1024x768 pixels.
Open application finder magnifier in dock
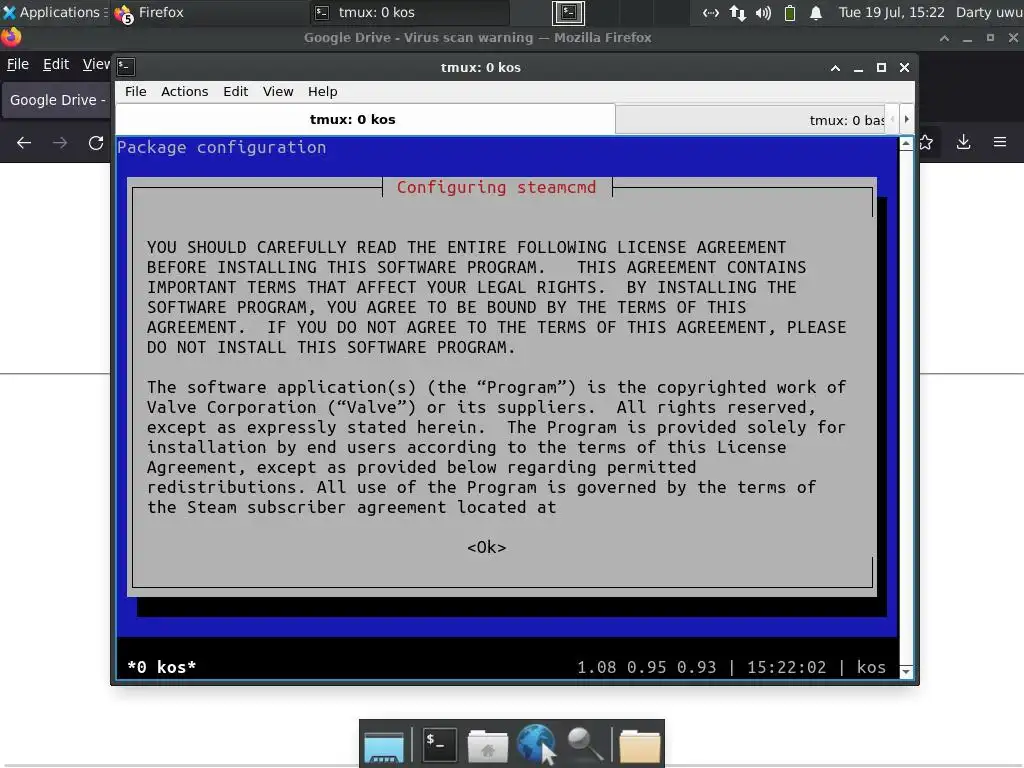(x=584, y=744)
